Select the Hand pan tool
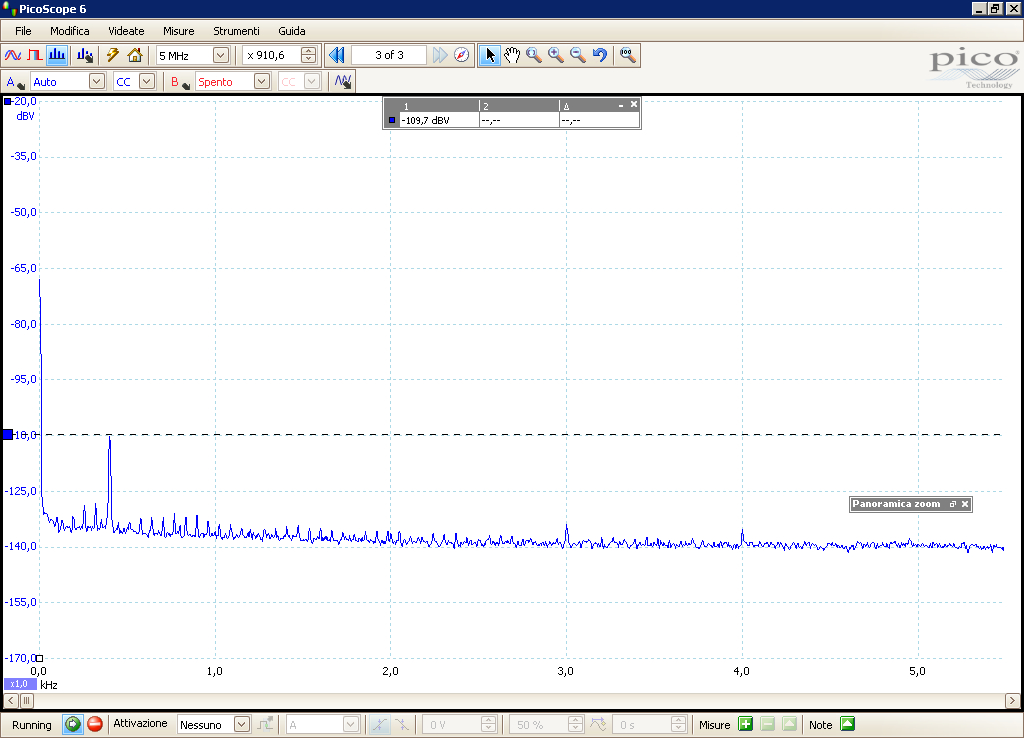Screen dimensions: 1024x738 (x=512, y=56)
